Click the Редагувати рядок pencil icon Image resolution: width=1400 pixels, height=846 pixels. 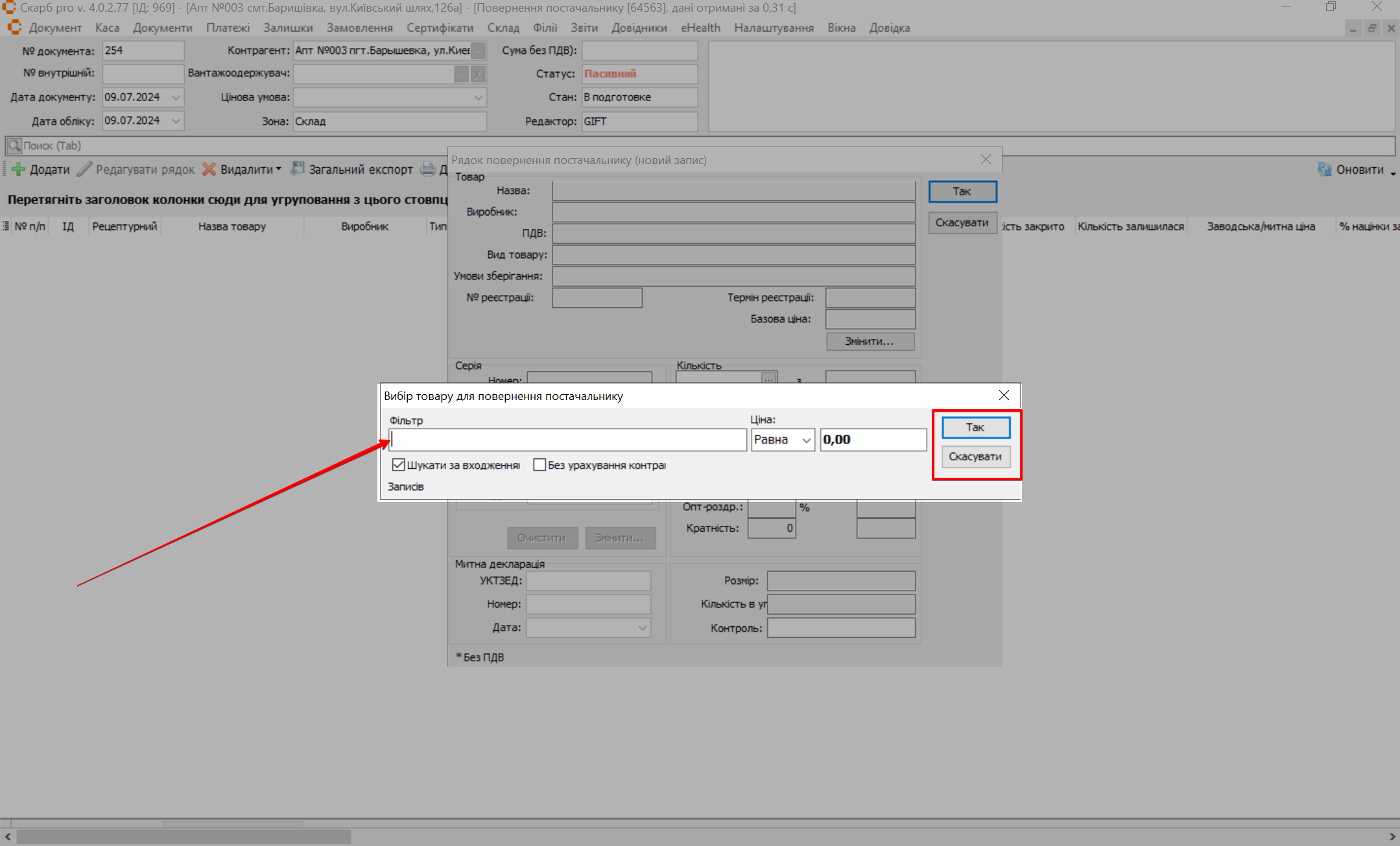[x=84, y=170]
